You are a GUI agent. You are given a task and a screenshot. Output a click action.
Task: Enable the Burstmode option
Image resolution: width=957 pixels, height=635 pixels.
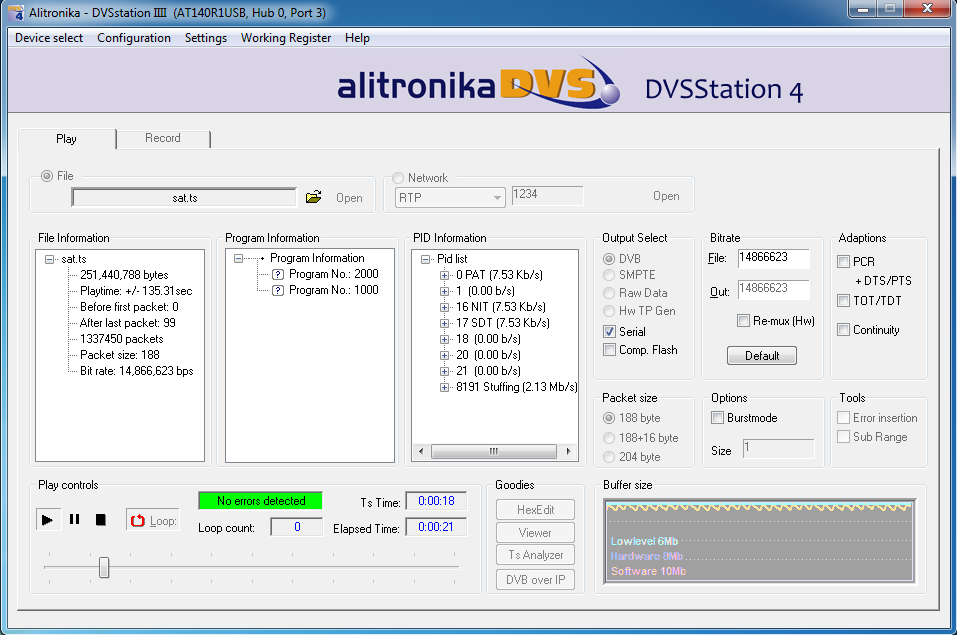pyautogui.click(x=718, y=418)
